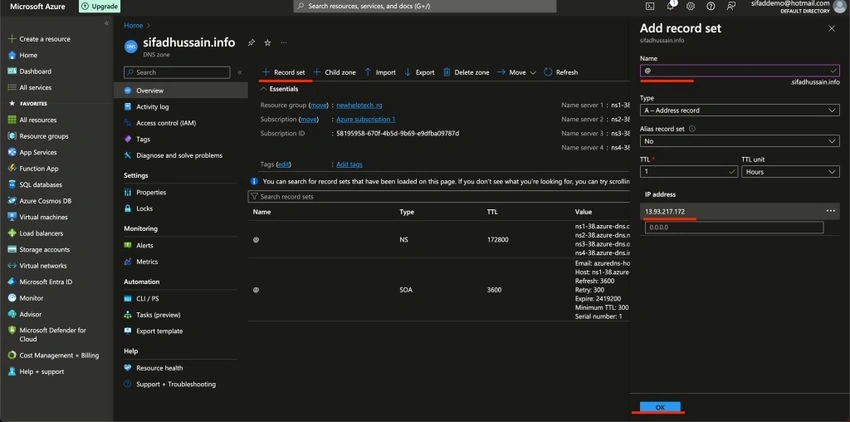Collapse the resource menu pane
The width and height of the screenshot is (850, 422).
[x=240, y=72]
